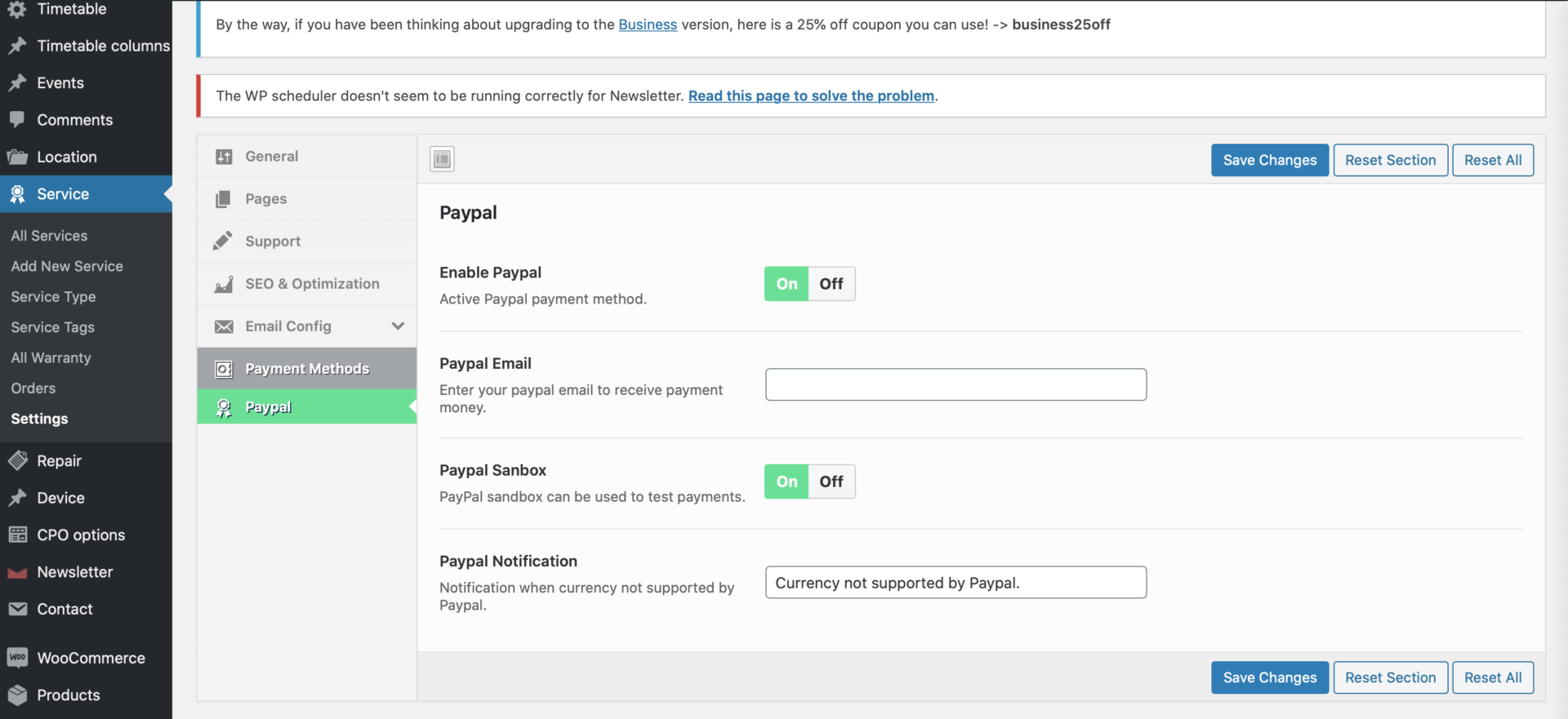Go to All Warranty submenu item
Image resolution: width=1568 pixels, height=719 pixels.
tap(51, 358)
